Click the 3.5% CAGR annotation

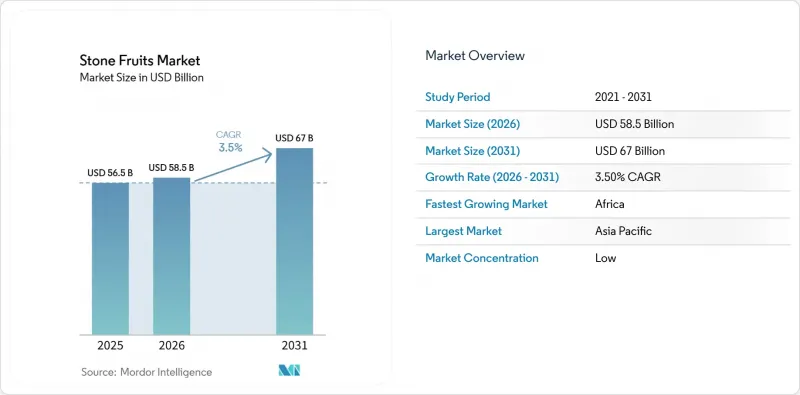click(x=231, y=148)
